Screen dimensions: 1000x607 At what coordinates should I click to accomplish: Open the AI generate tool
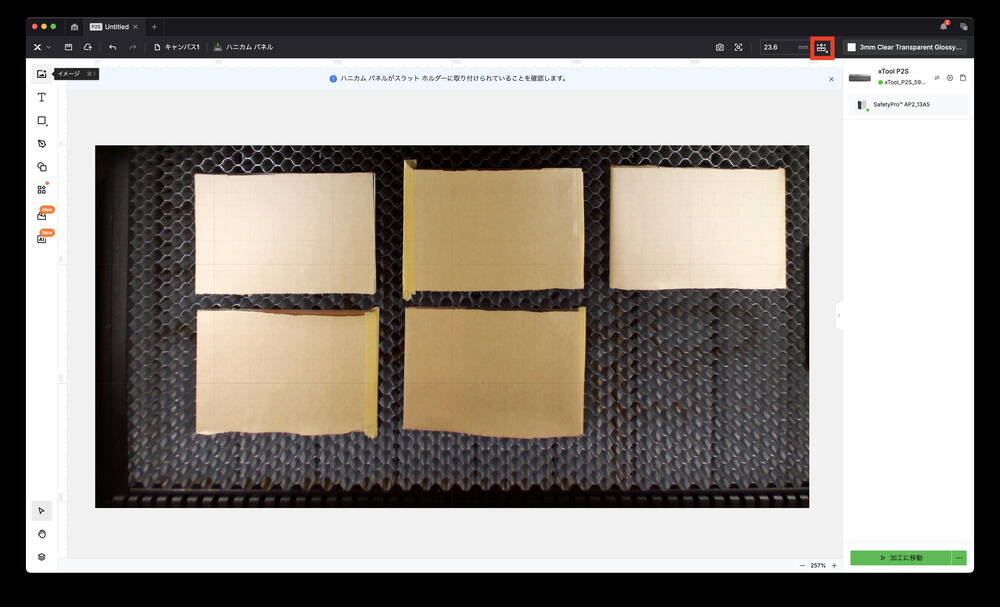coord(41,239)
